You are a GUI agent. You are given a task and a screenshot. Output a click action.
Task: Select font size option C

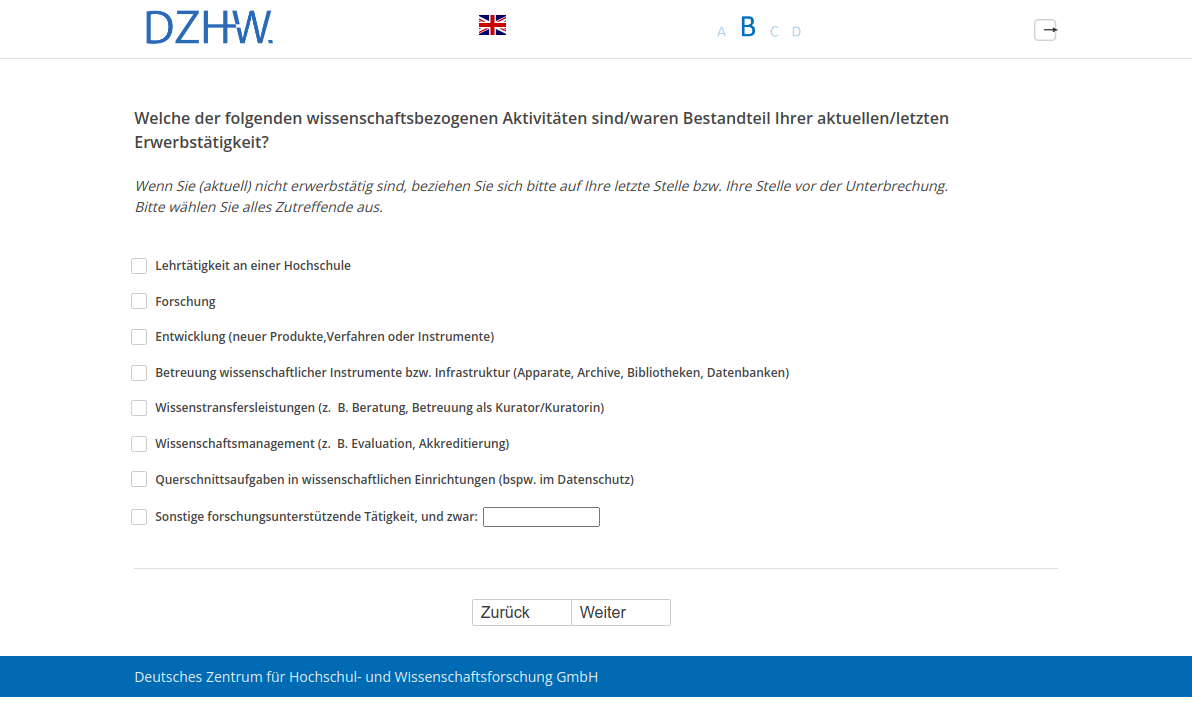point(774,32)
